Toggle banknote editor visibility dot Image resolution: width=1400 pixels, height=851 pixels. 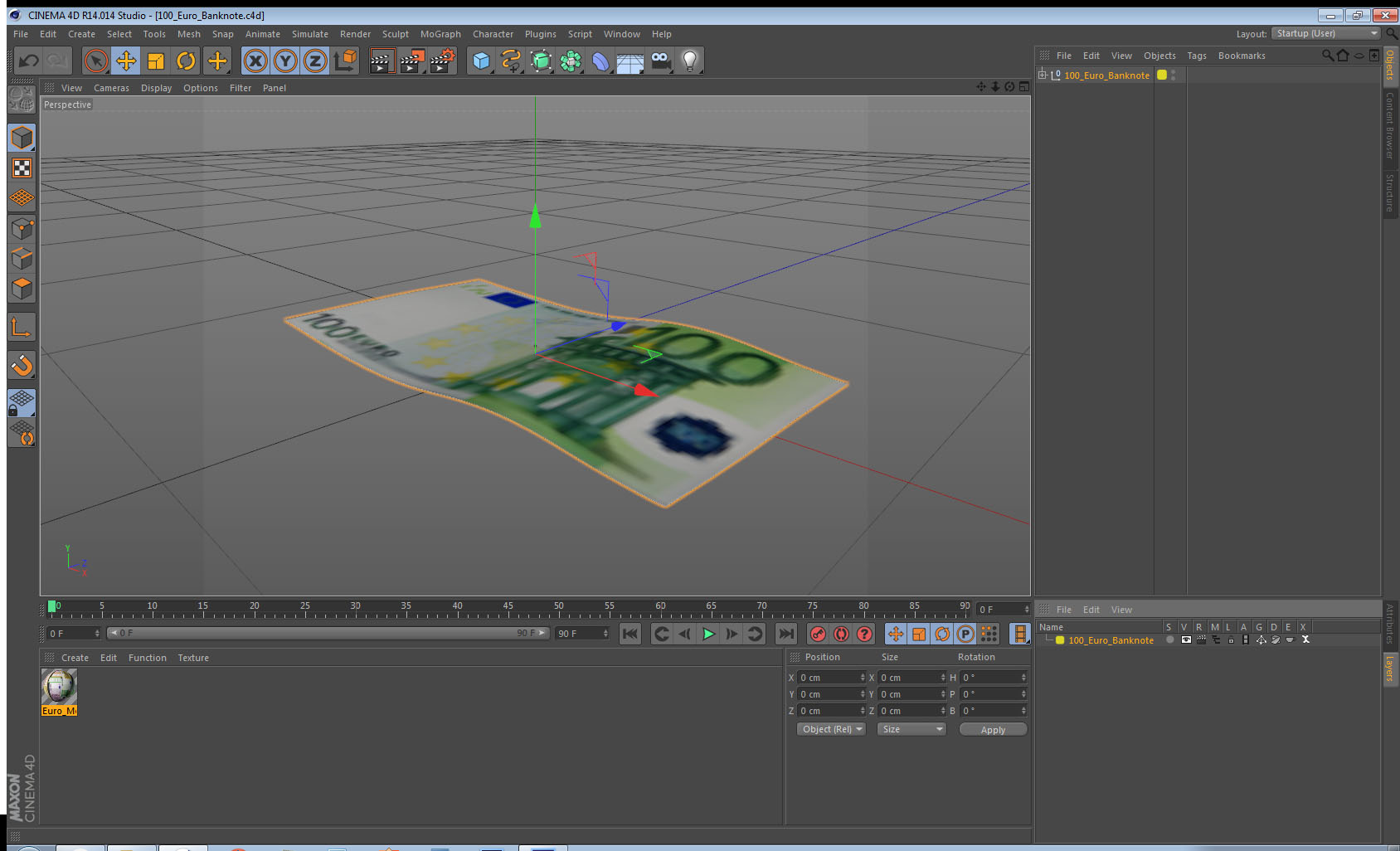point(1173,72)
